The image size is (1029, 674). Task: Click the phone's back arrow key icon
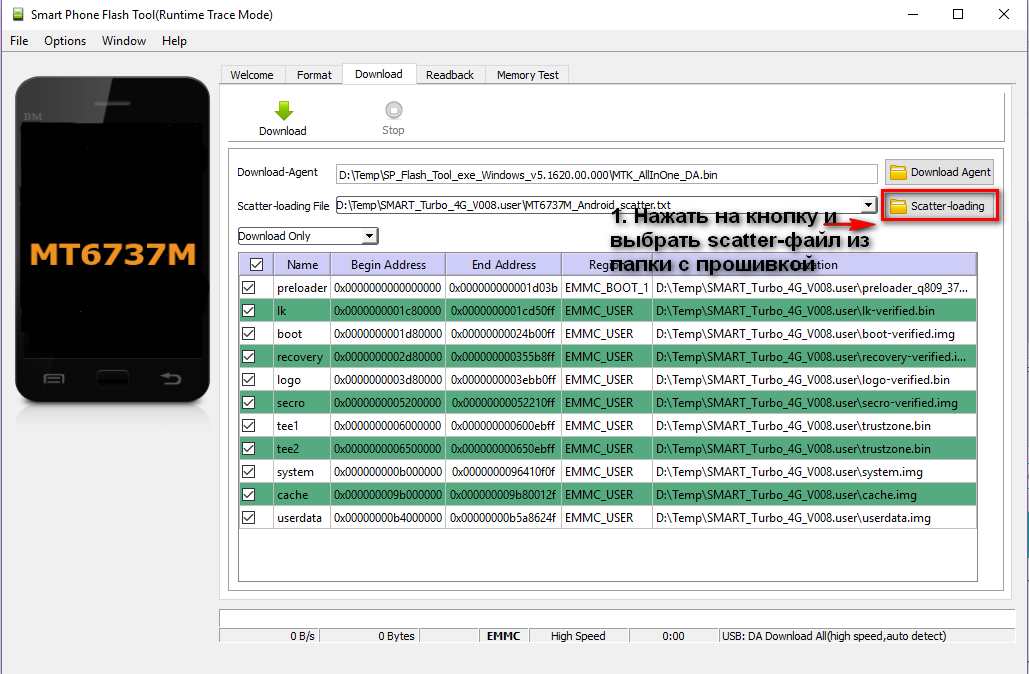pos(171,378)
